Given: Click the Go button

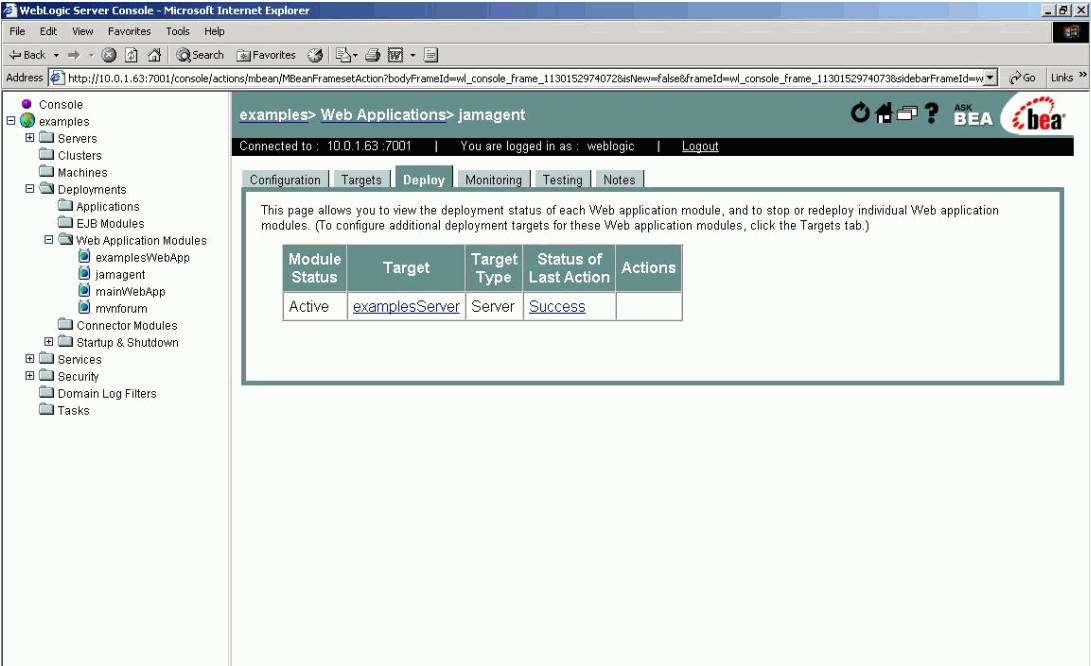Looking at the screenshot, I should click(1022, 78).
